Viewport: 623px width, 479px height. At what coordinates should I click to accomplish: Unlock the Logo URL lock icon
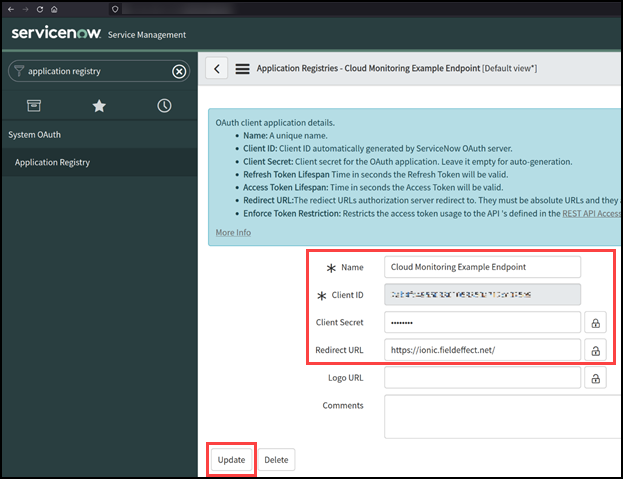[x=595, y=378]
